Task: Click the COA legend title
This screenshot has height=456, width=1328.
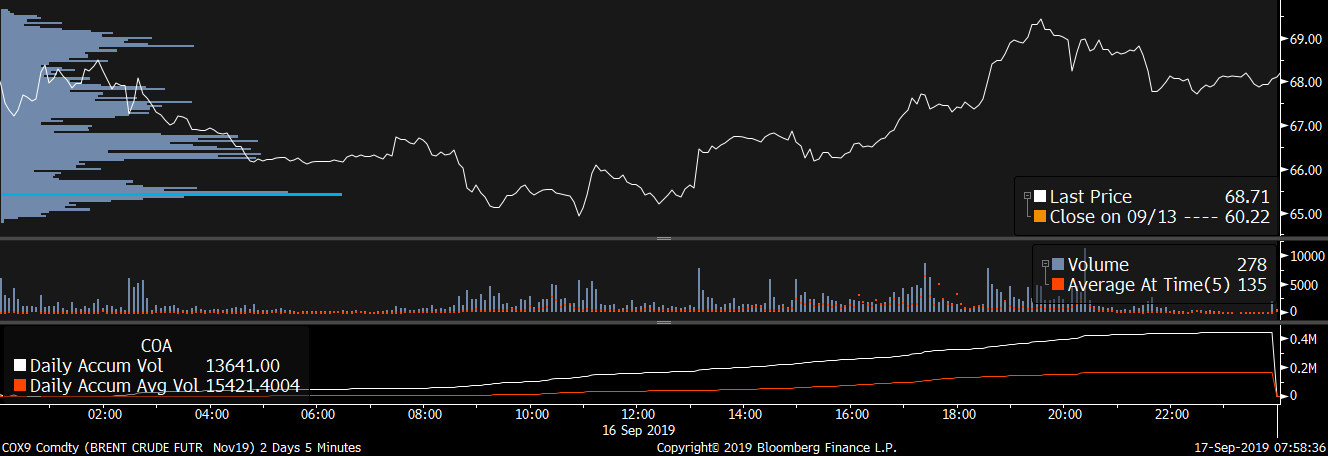Action: tap(156, 346)
